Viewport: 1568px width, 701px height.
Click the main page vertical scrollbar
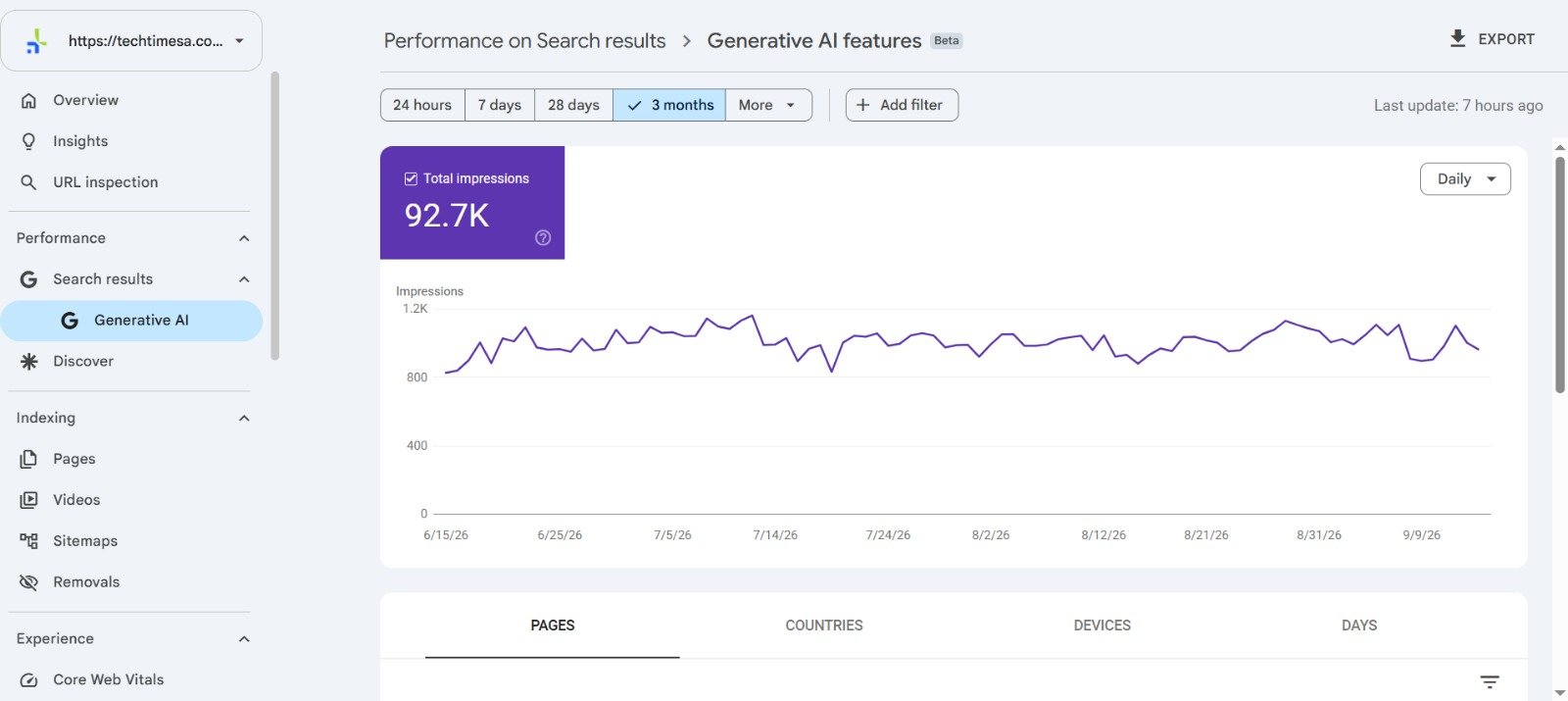click(x=1560, y=275)
